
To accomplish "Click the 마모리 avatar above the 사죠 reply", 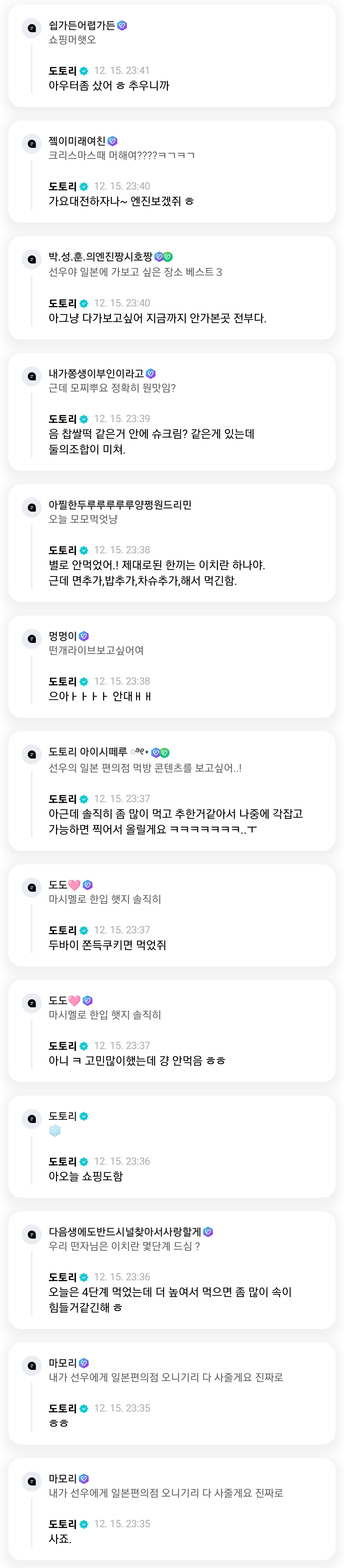I will (x=32, y=1481).
